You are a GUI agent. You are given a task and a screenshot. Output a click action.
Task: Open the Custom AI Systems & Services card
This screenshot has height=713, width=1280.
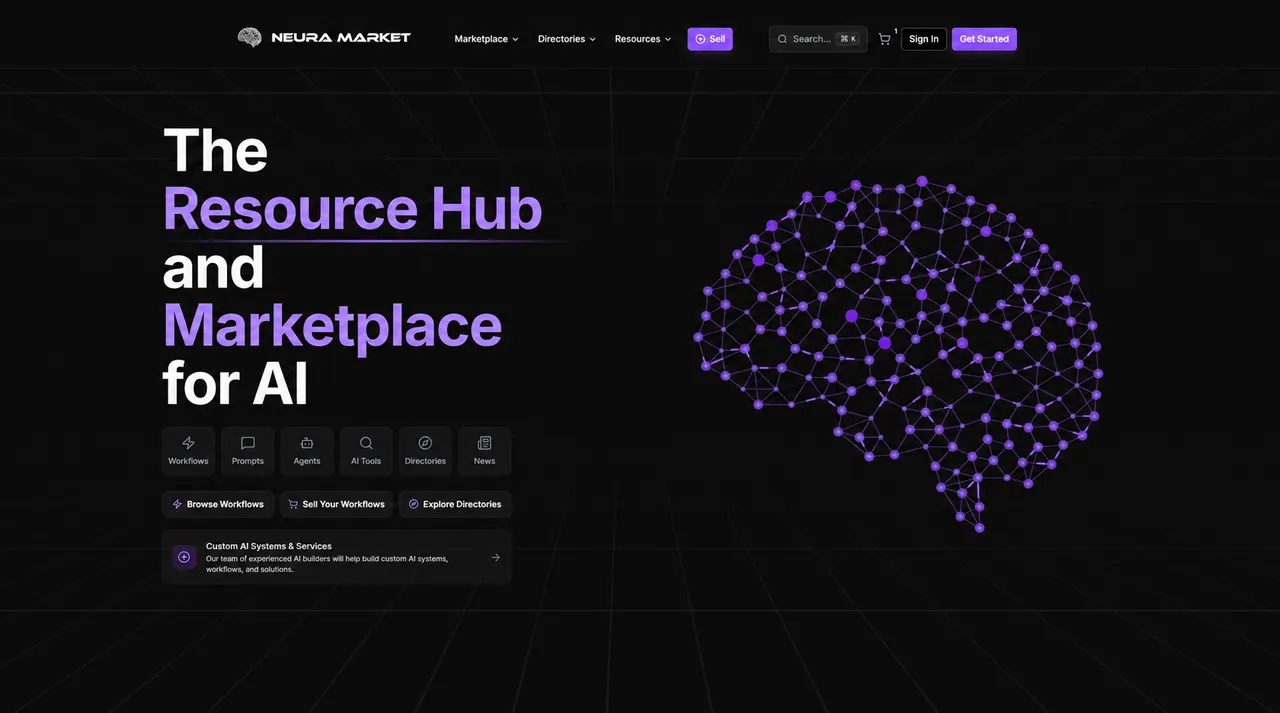[x=336, y=557]
